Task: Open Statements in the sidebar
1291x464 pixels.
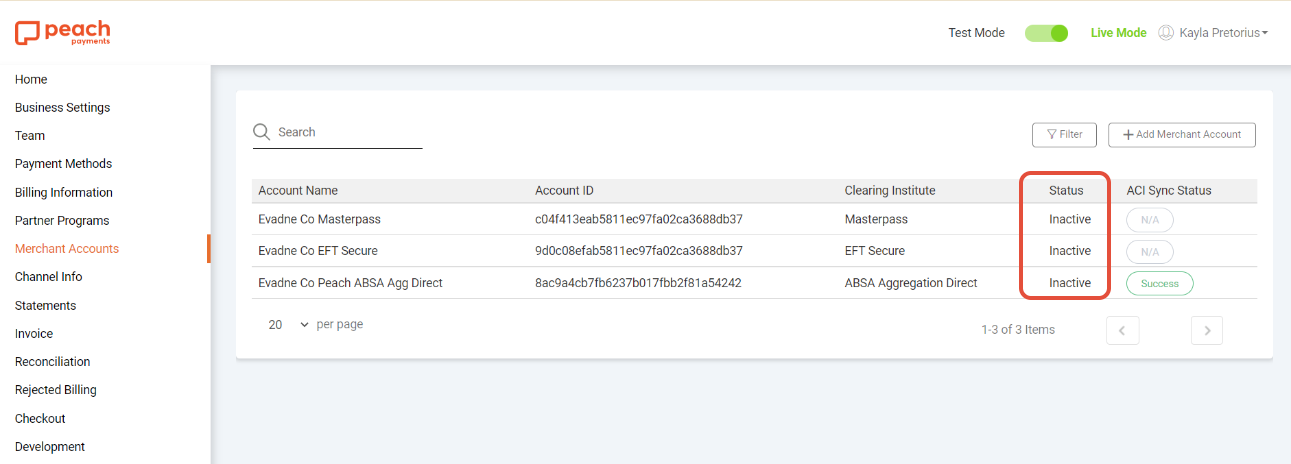Action: coord(46,305)
